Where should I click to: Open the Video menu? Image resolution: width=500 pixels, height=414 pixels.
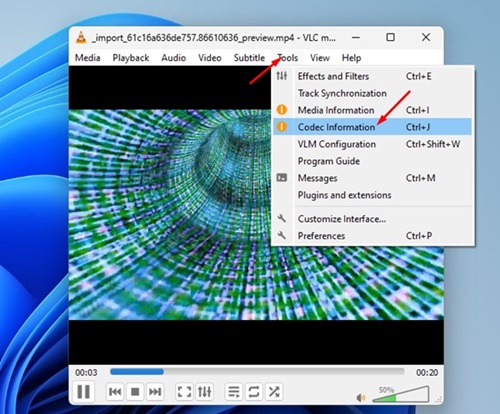210,58
